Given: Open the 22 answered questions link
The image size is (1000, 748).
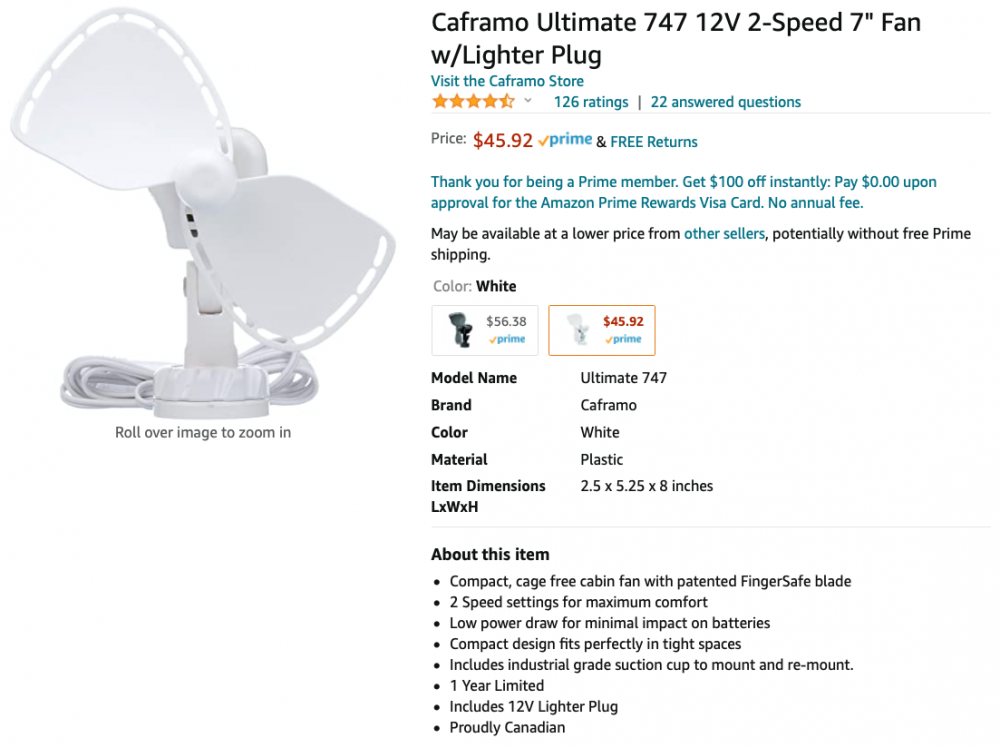Looking at the screenshot, I should point(725,102).
